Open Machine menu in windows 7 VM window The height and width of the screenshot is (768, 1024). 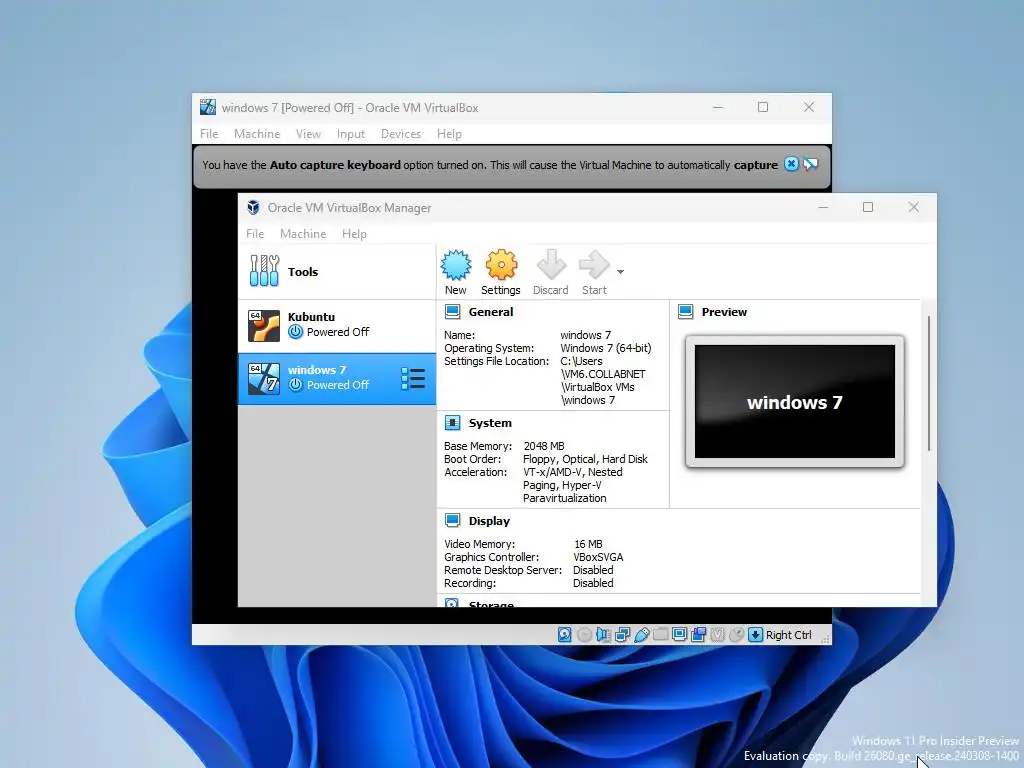[x=257, y=134]
